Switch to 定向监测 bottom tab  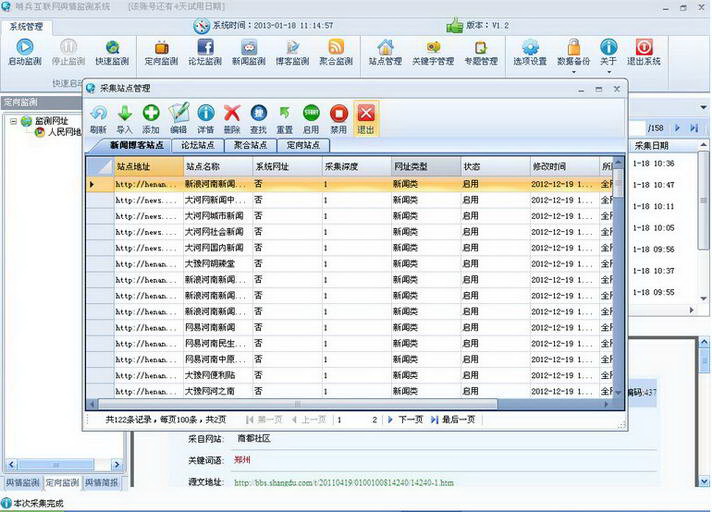[62, 483]
